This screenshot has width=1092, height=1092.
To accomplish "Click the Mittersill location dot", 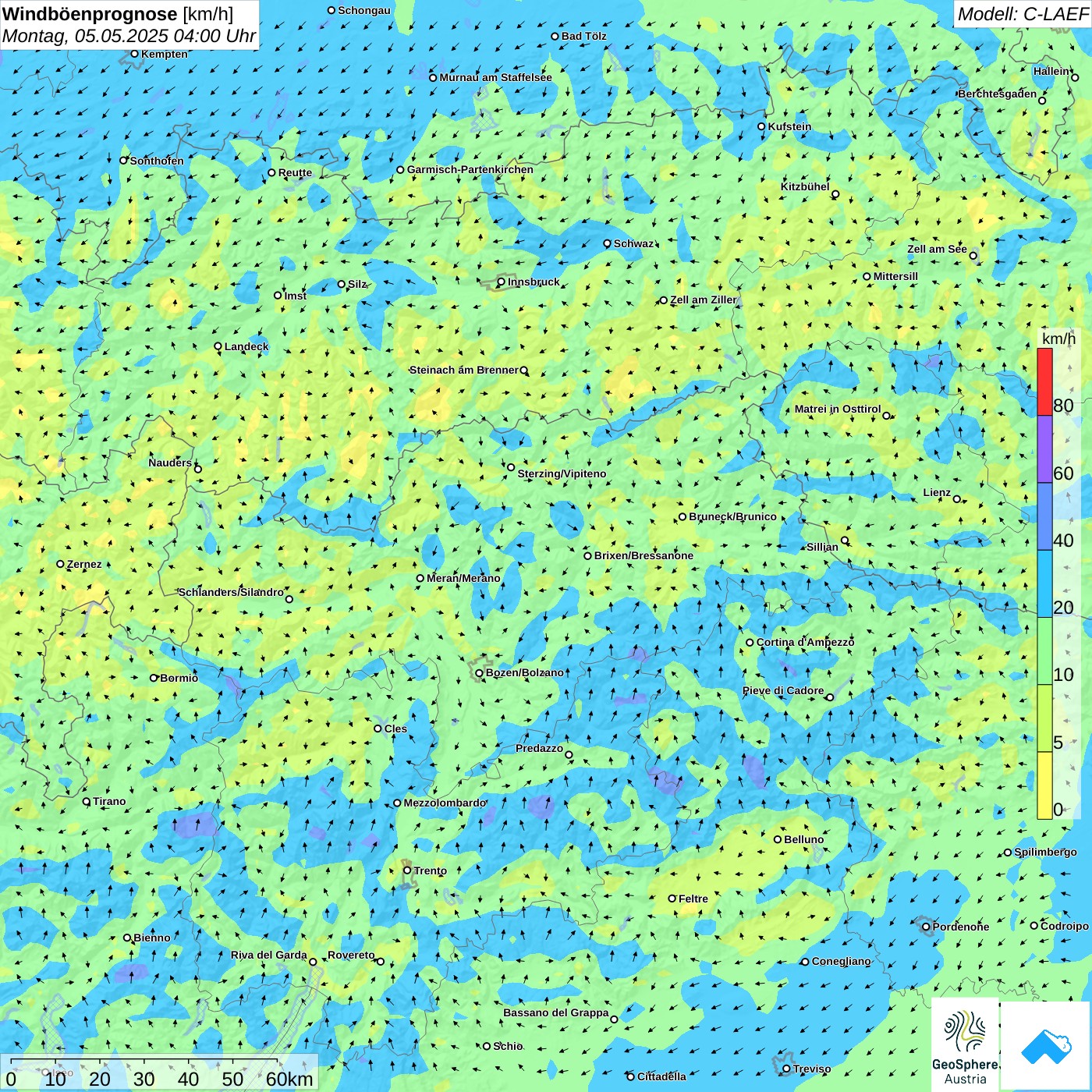I will (x=867, y=277).
